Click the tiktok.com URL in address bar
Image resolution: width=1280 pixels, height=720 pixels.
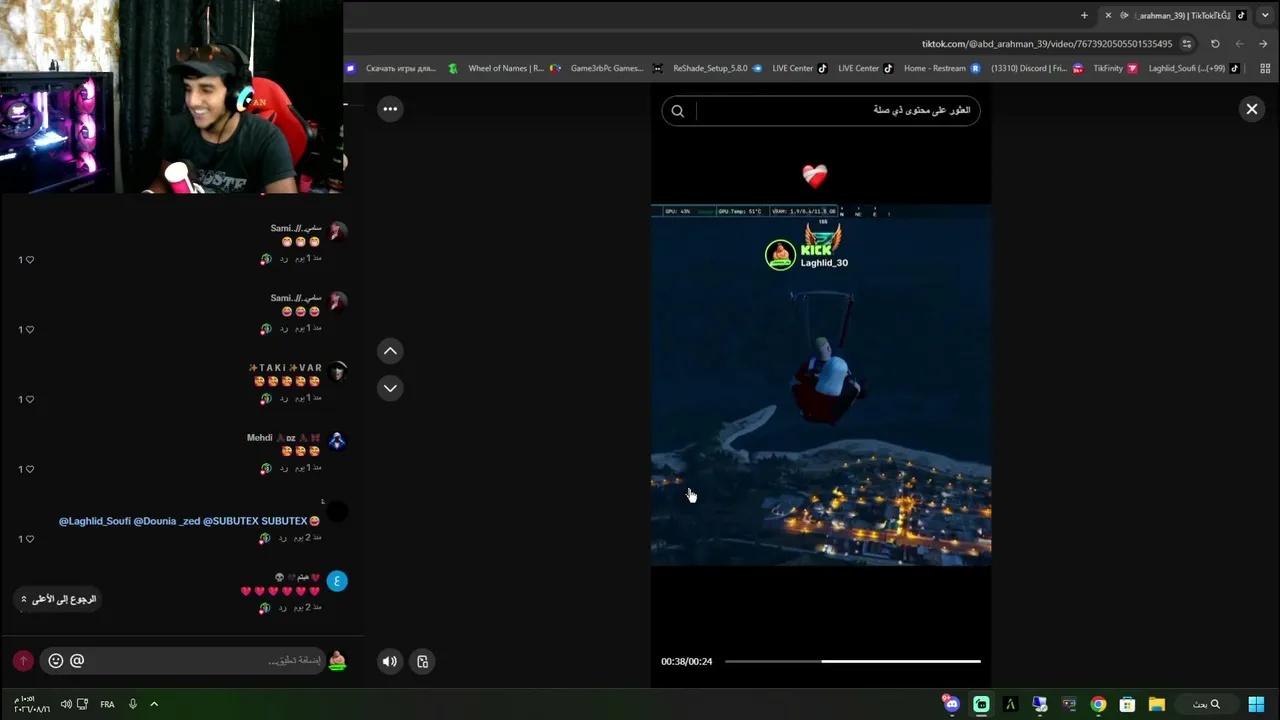1047,44
